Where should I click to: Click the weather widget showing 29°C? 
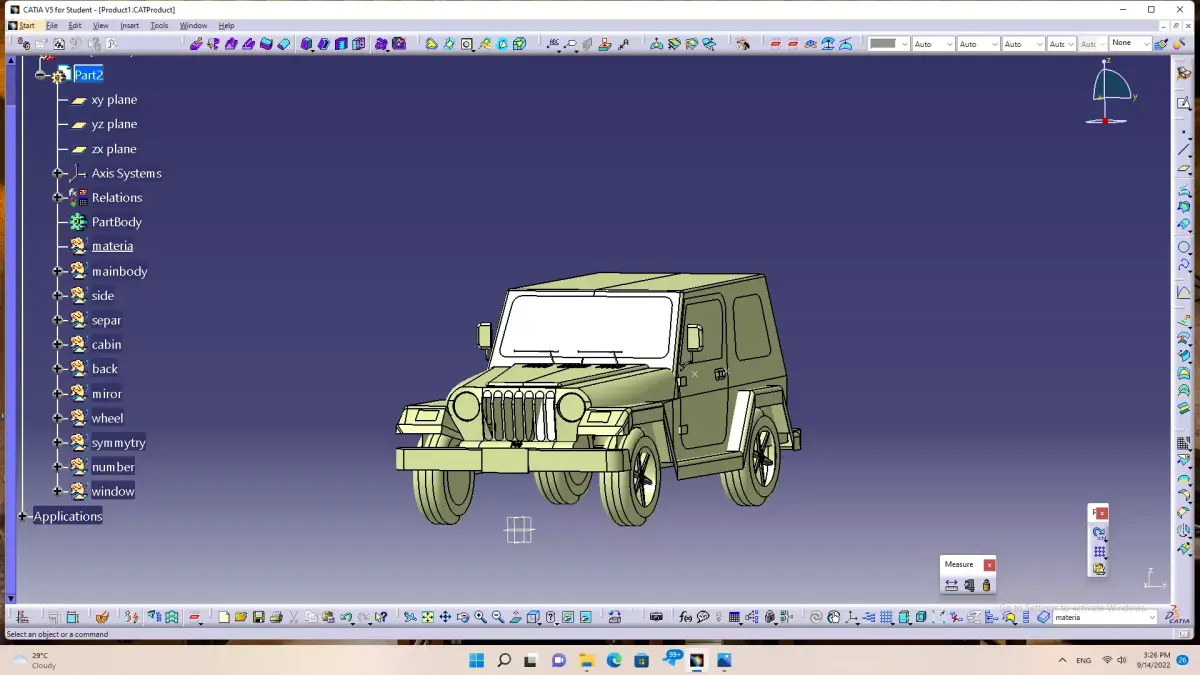33,660
